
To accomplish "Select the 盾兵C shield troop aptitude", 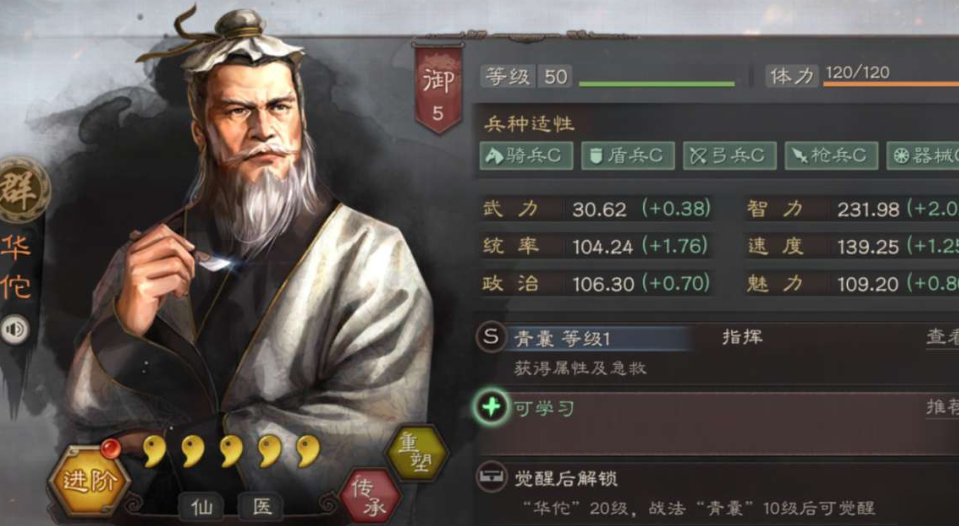I will (628, 156).
